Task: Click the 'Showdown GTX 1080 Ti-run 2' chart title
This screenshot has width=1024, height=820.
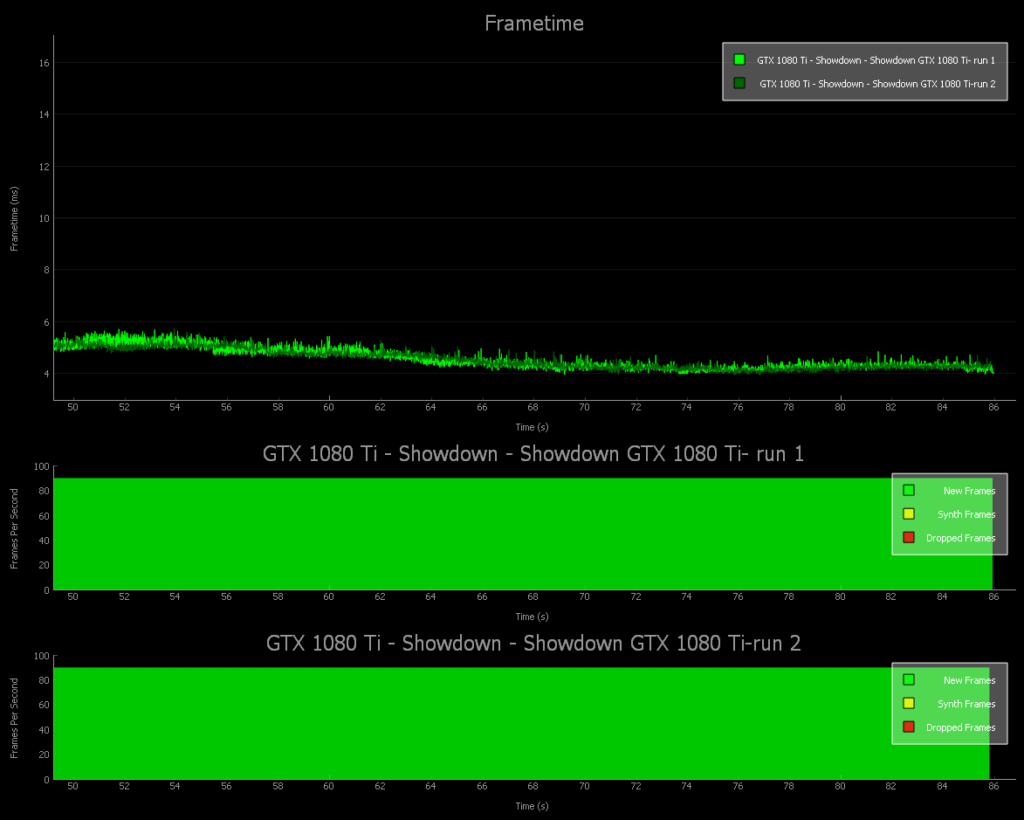Action: point(533,643)
